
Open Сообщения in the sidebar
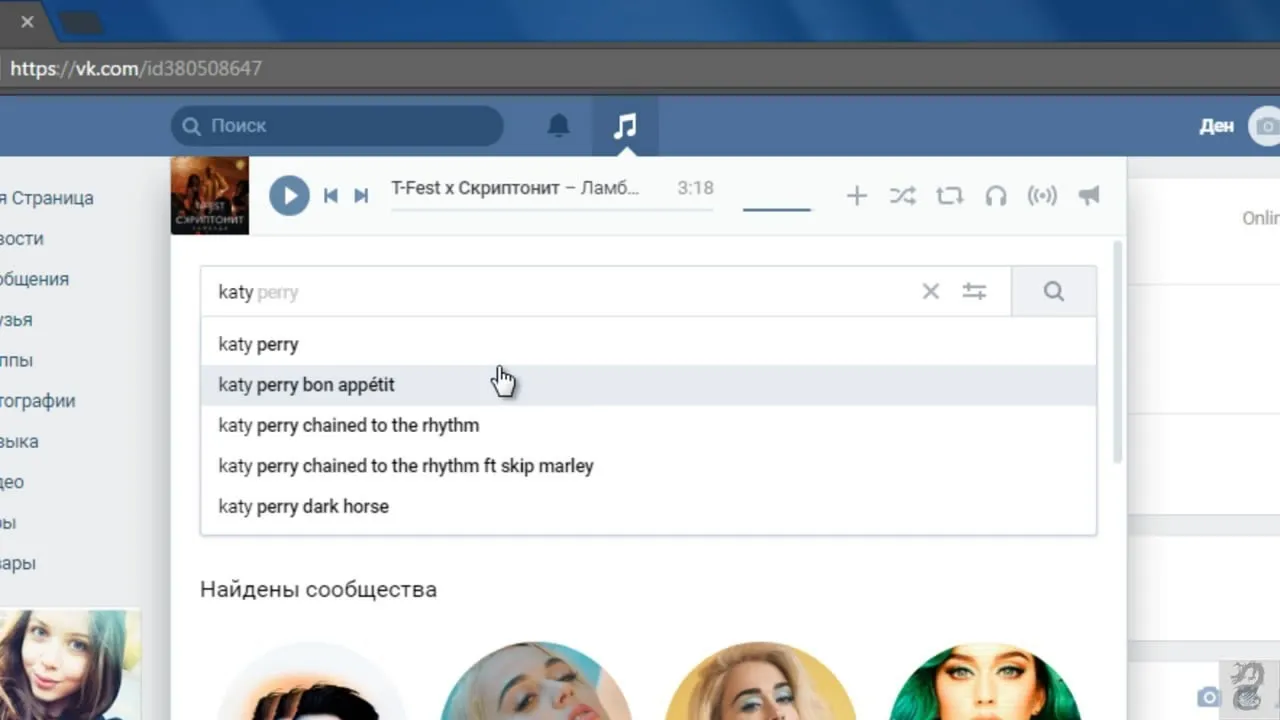click(34, 279)
